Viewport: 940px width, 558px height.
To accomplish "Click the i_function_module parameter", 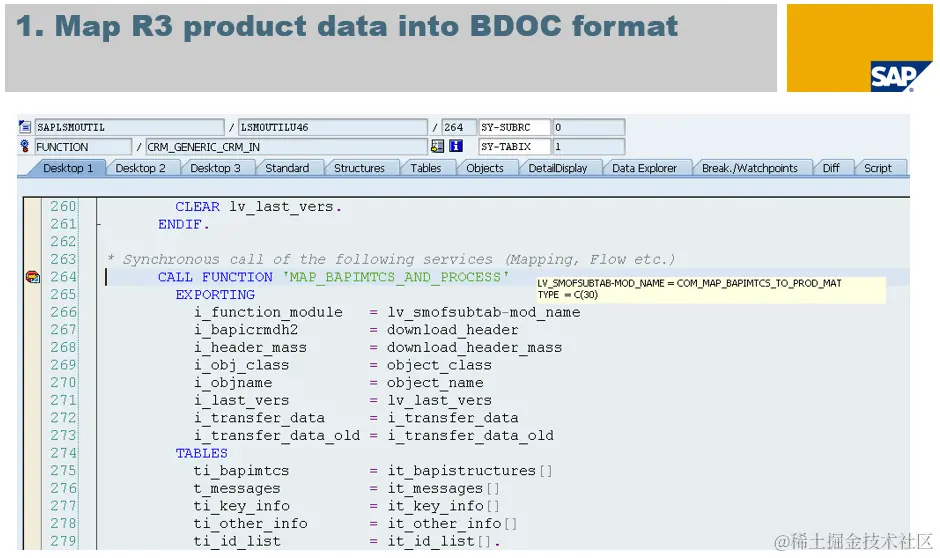I will click(x=268, y=312).
